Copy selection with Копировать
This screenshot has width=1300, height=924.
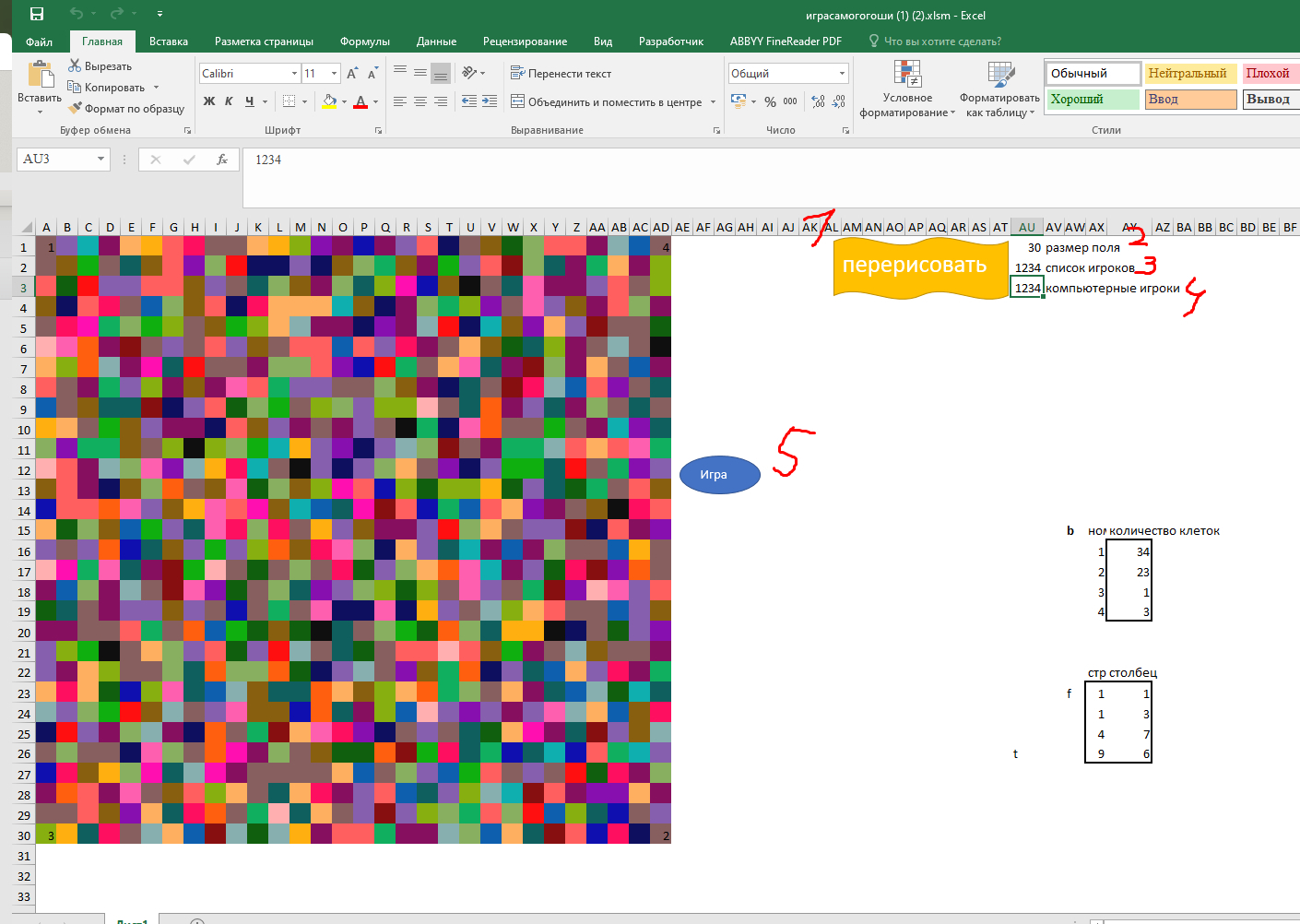[106, 88]
